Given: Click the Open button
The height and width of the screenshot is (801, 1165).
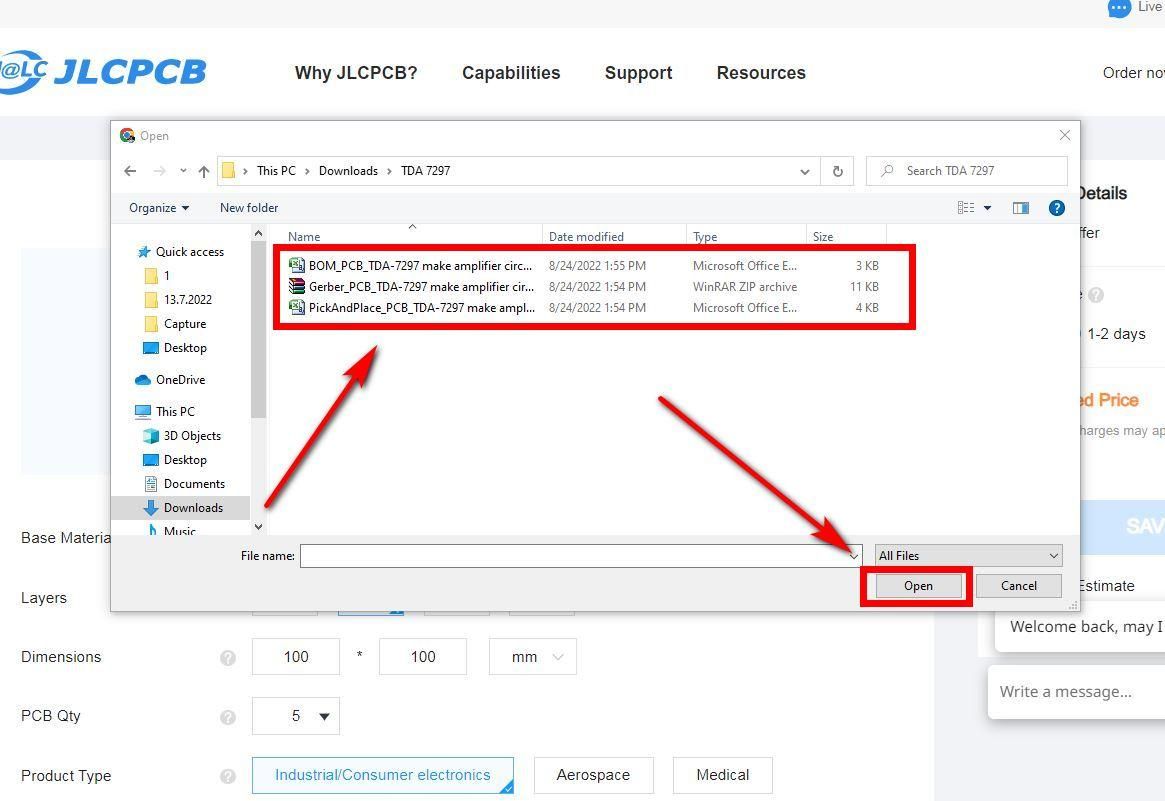Looking at the screenshot, I should click(918, 586).
